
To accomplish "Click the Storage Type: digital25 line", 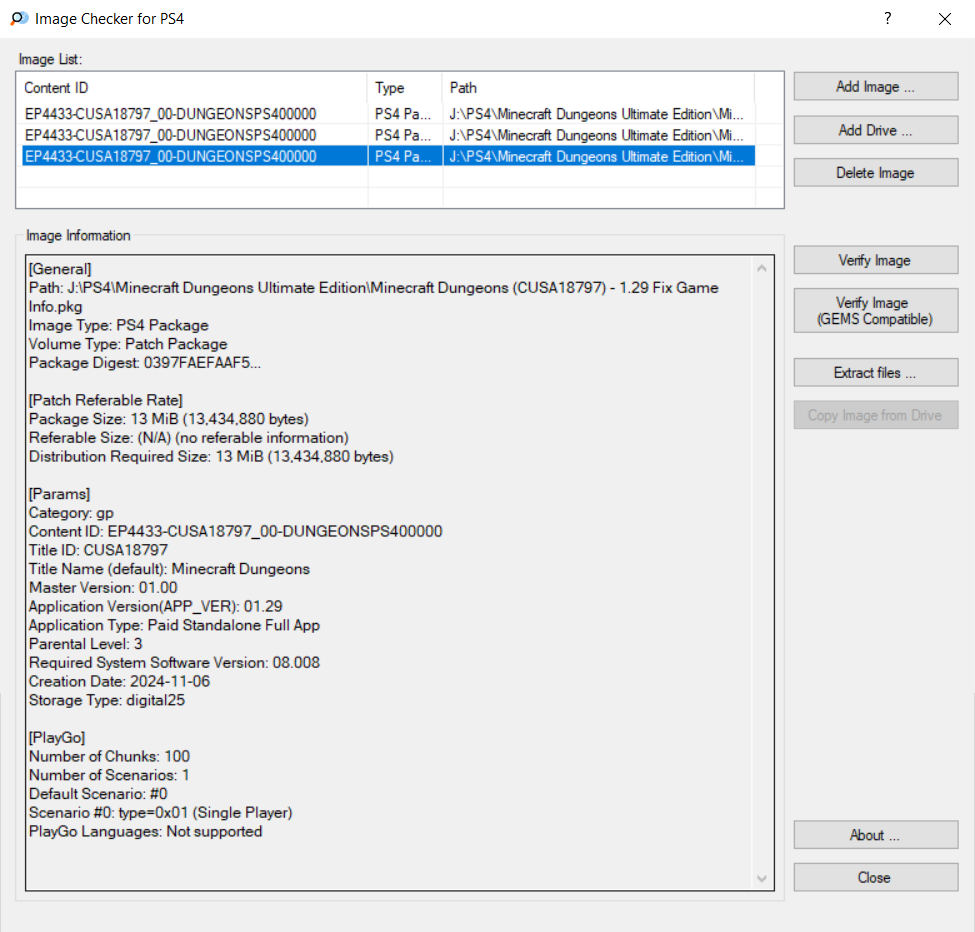I will 107,700.
